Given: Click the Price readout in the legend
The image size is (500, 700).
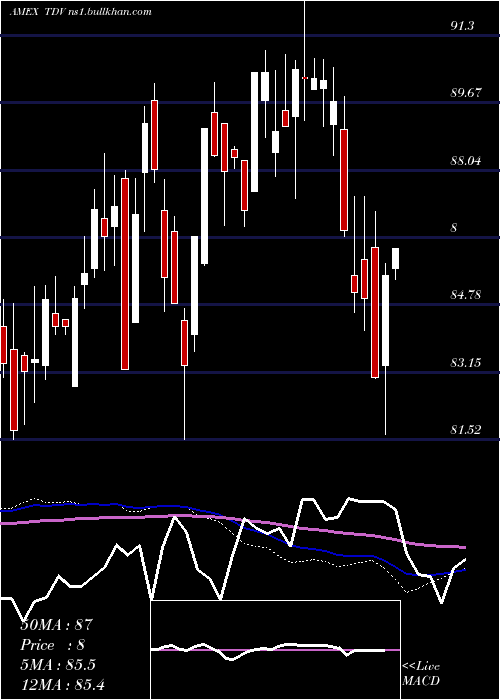Looking at the screenshot, I should coord(53,645).
